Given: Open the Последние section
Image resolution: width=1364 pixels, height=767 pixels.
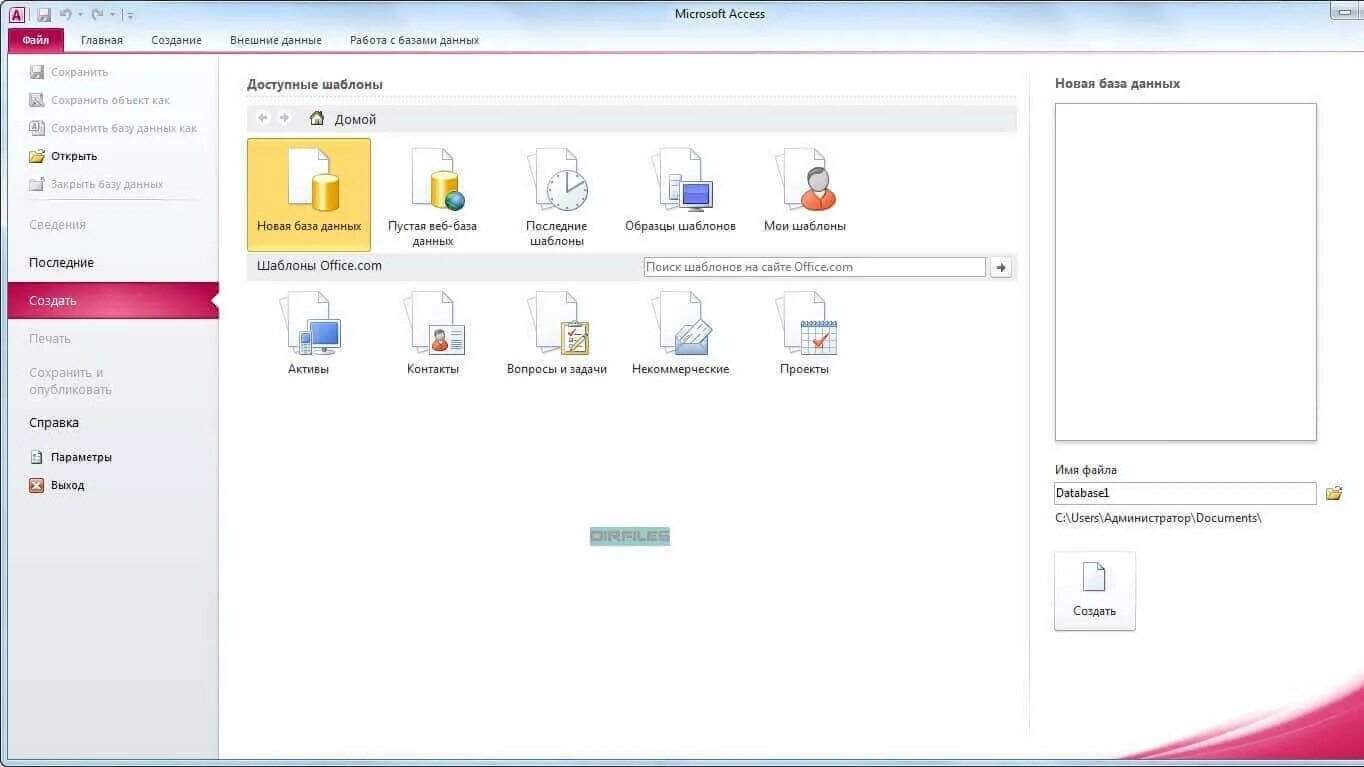Looking at the screenshot, I should [x=61, y=263].
